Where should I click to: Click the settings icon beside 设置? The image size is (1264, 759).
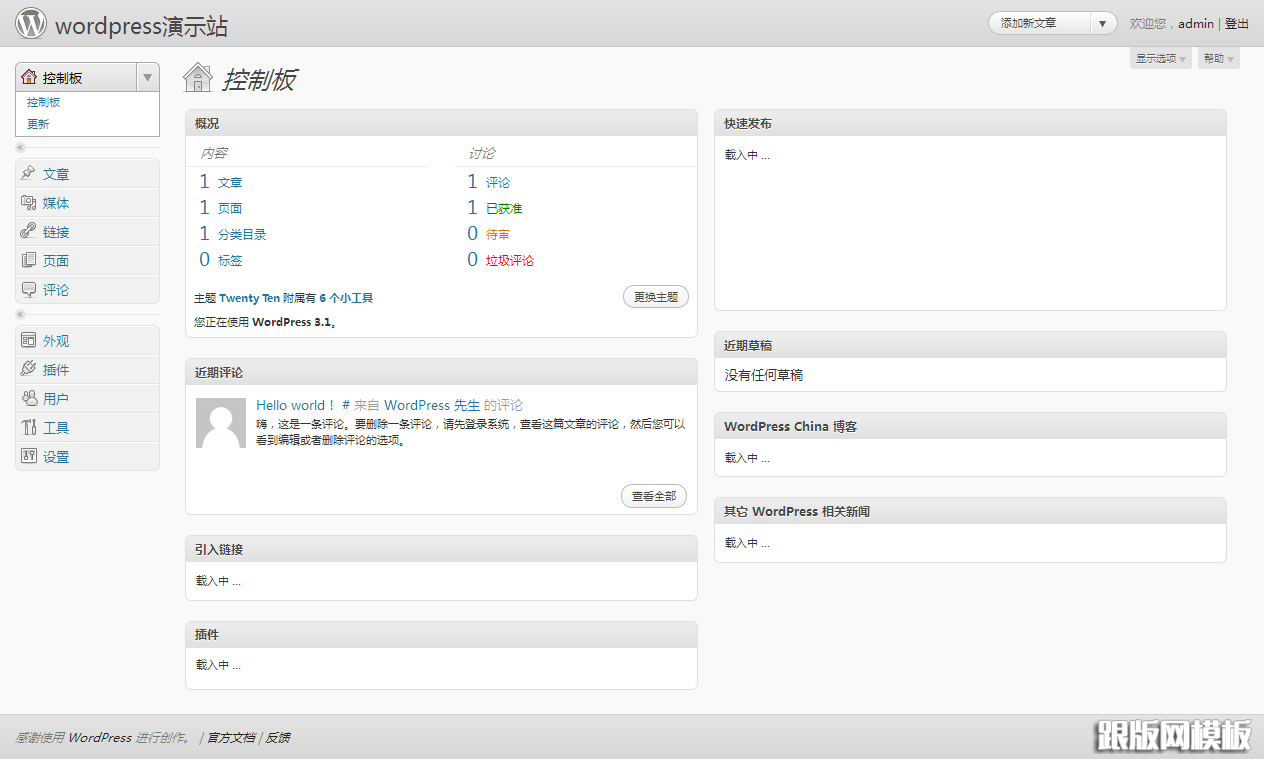click(28, 457)
